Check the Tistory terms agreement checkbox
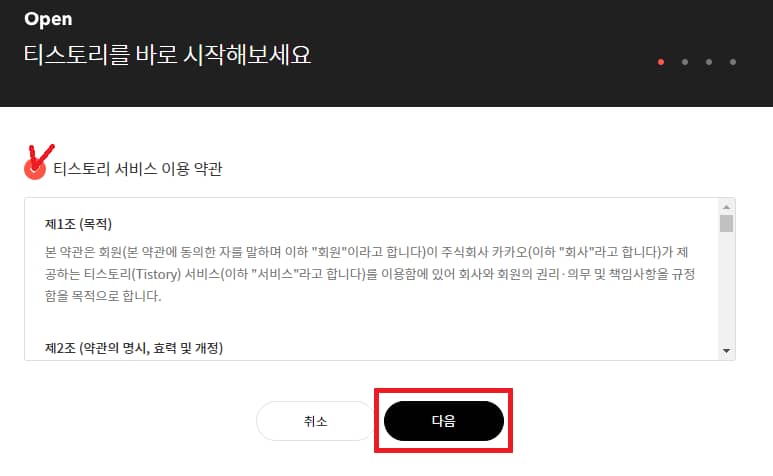 (x=35, y=169)
